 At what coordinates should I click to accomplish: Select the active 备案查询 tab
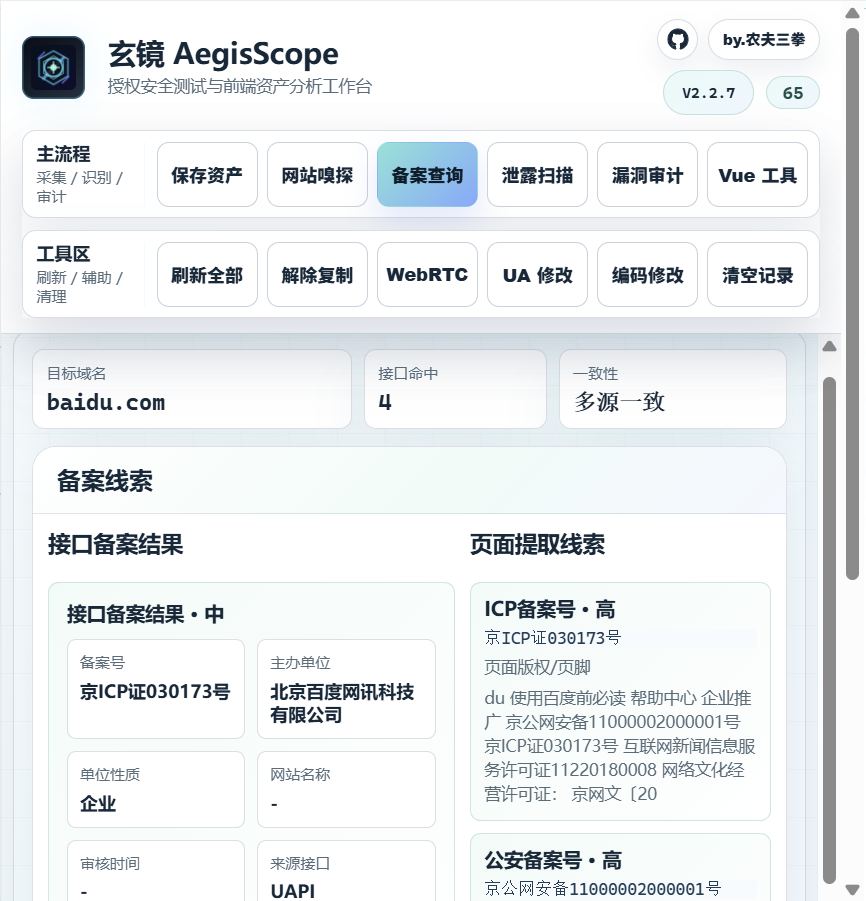(427, 175)
